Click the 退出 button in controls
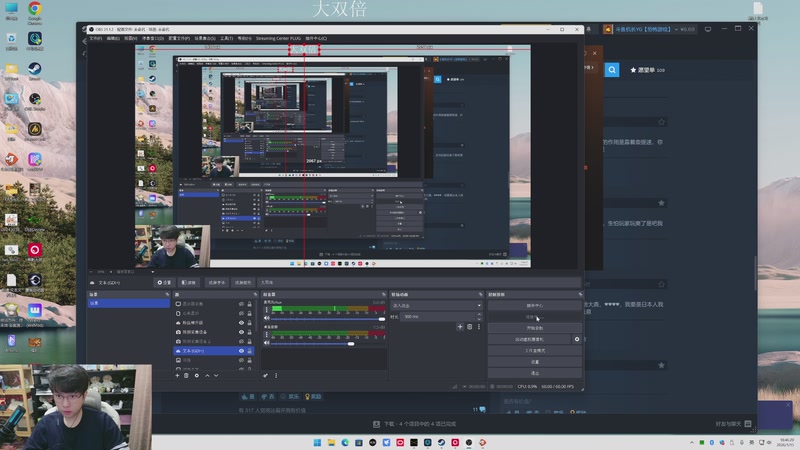 pyautogui.click(x=535, y=373)
